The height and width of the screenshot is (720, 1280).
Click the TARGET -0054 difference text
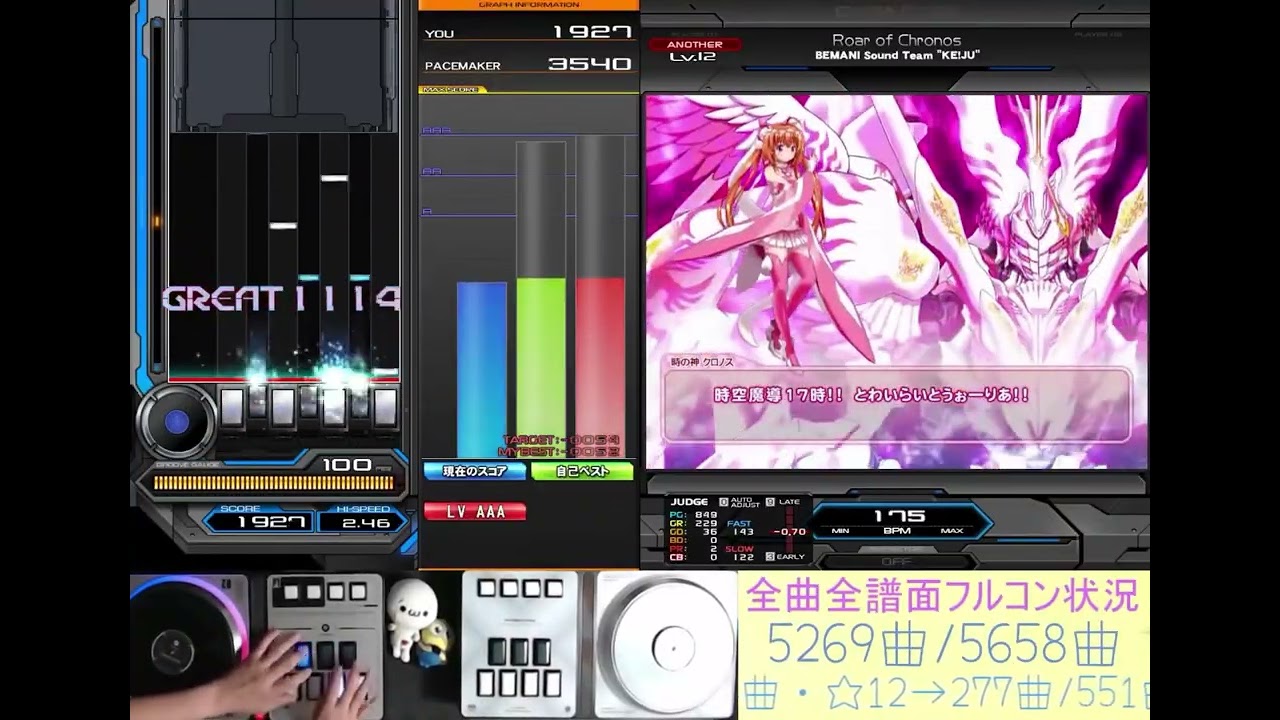click(x=561, y=440)
